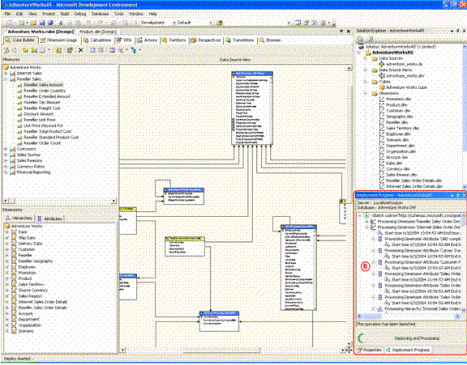This screenshot has height=365, width=467.
Task: Click the measure icon beside Reseller Sales Amount
Action: coord(20,85)
